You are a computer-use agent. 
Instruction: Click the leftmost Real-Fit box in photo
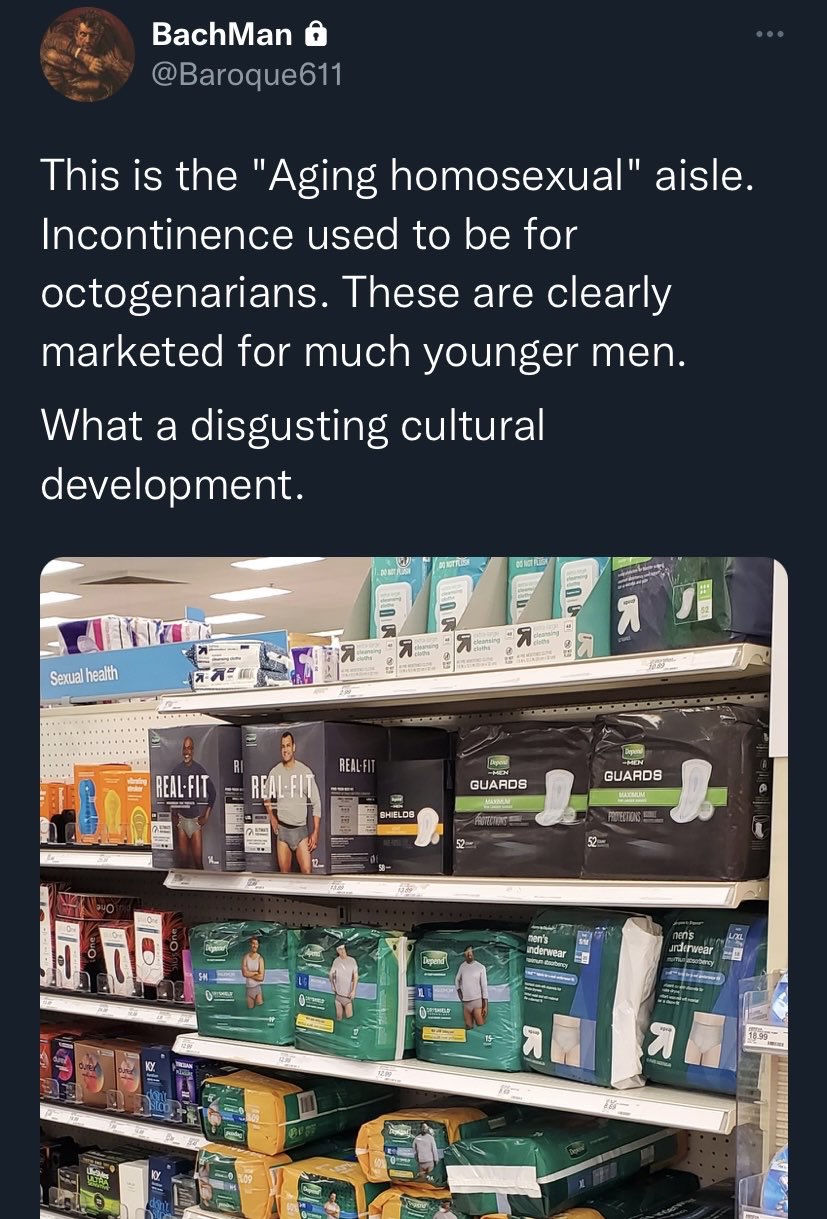point(195,796)
